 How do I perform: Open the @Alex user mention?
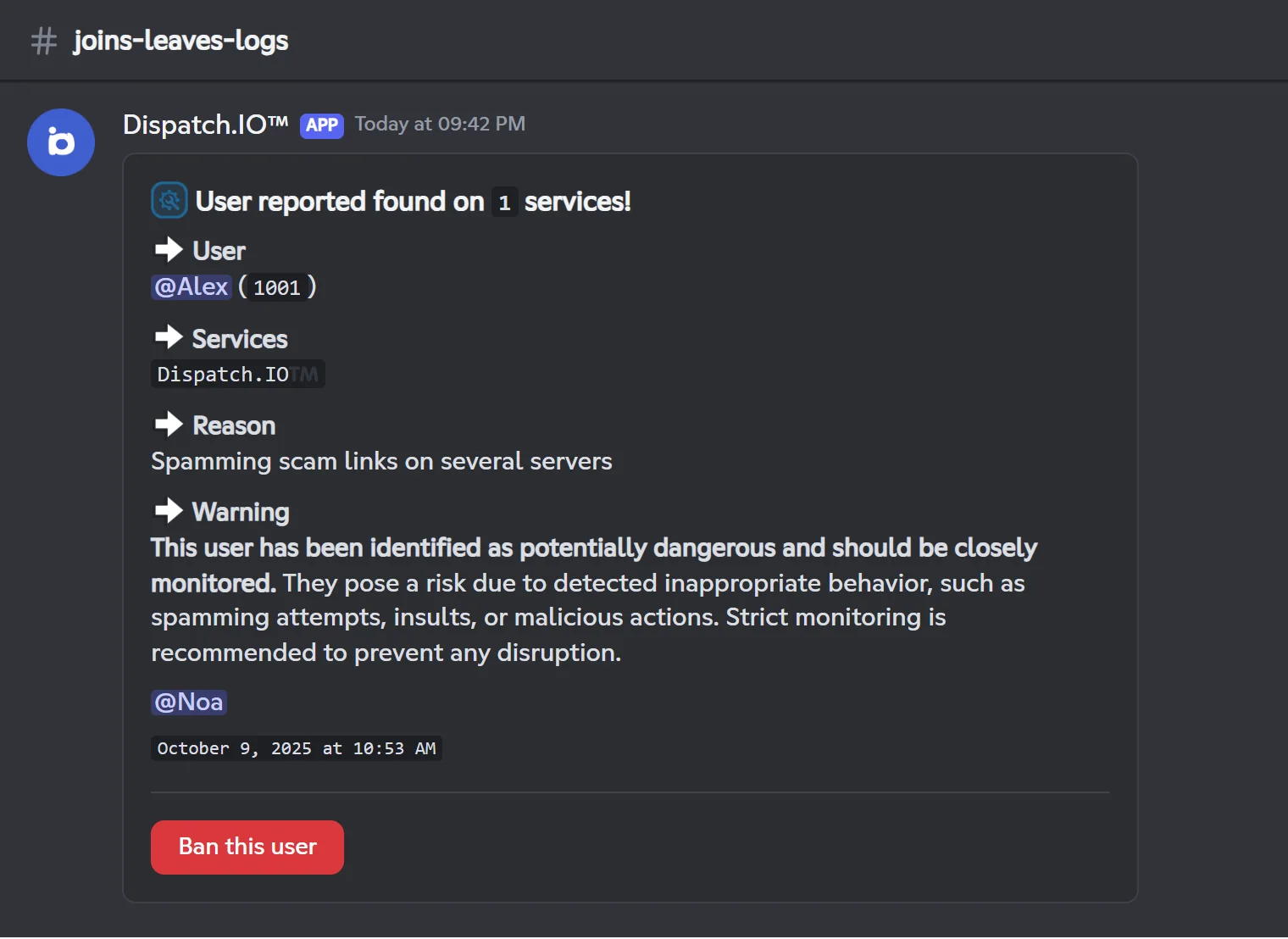(192, 287)
